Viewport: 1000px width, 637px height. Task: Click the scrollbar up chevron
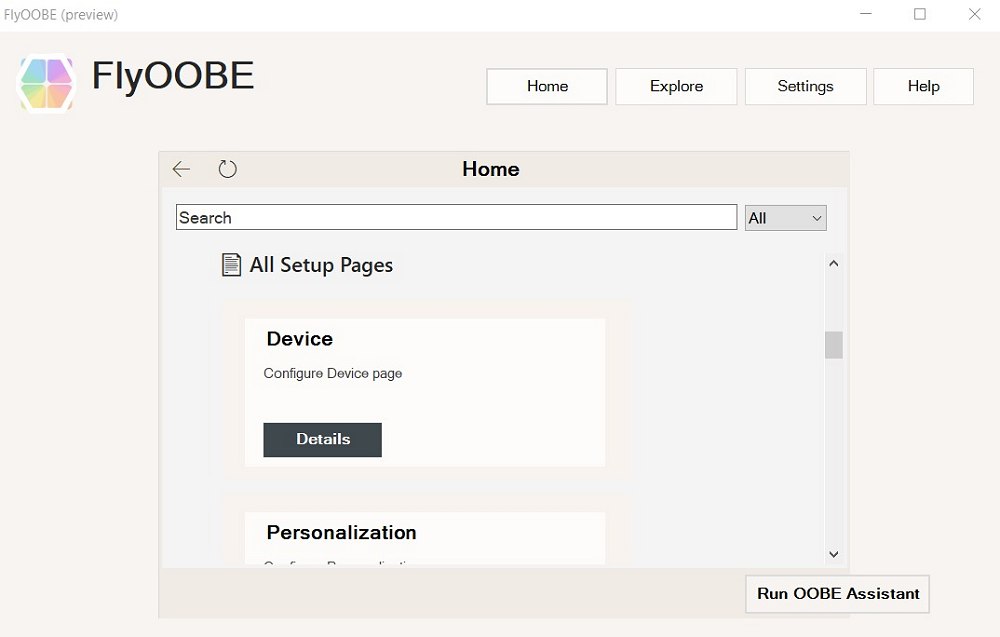pos(833,262)
